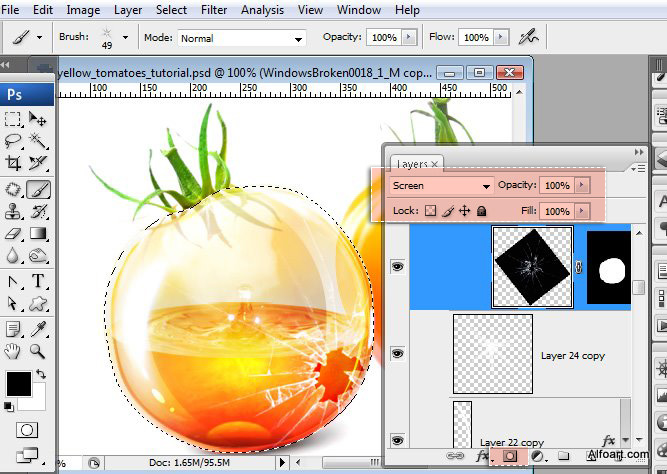Hide the Layer 24 copy layer
Viewport: 667px width, 474px height.
(x=399, y=354)
